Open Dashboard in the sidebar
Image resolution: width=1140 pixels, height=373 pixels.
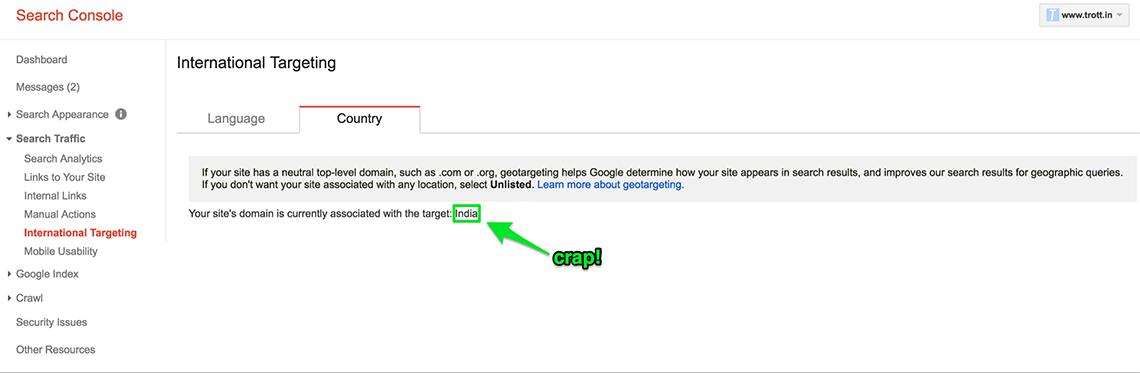(x=41, y=60)
